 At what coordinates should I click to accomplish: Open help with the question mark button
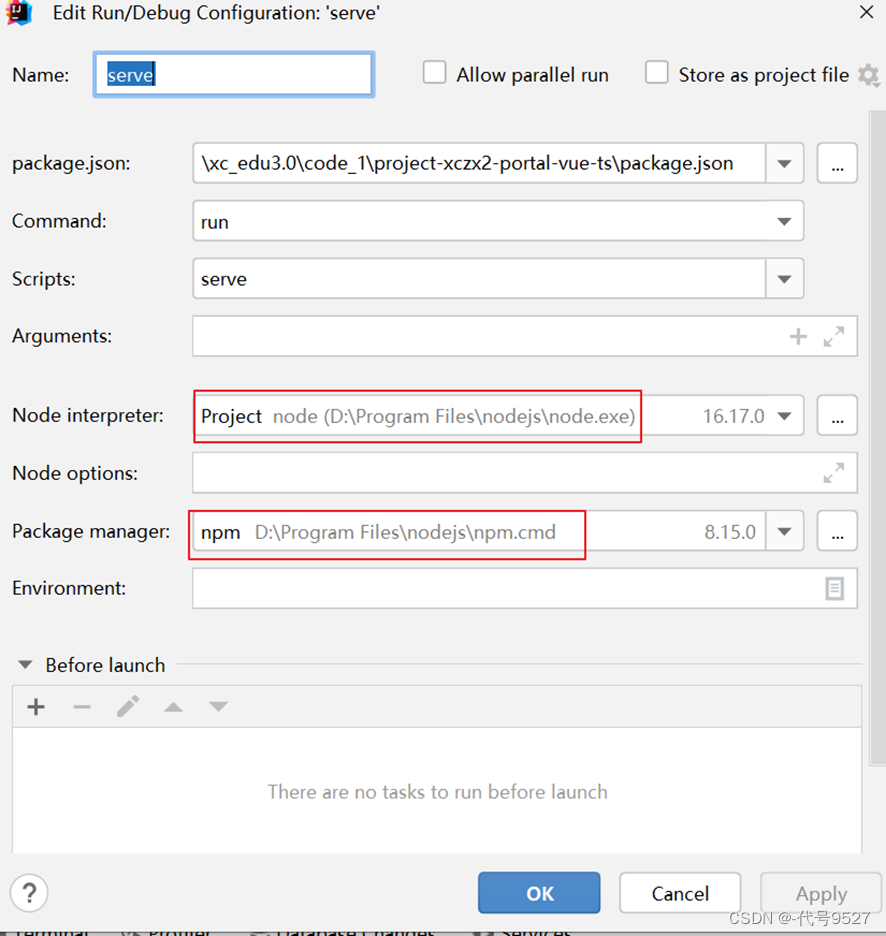(29, 893)
